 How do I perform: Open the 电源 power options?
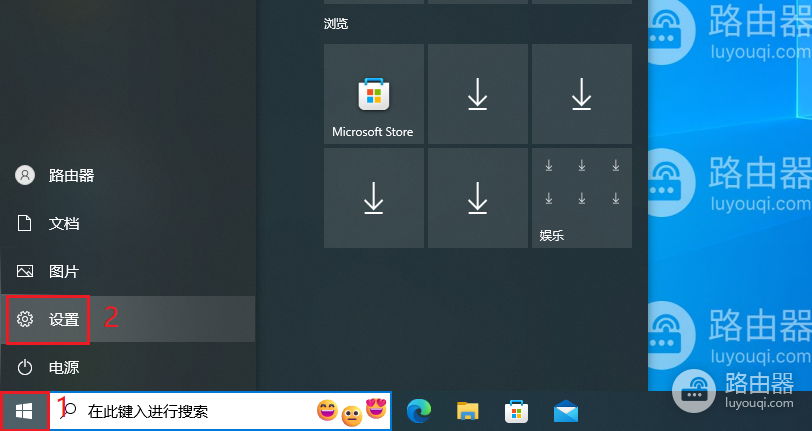[128, 368]
